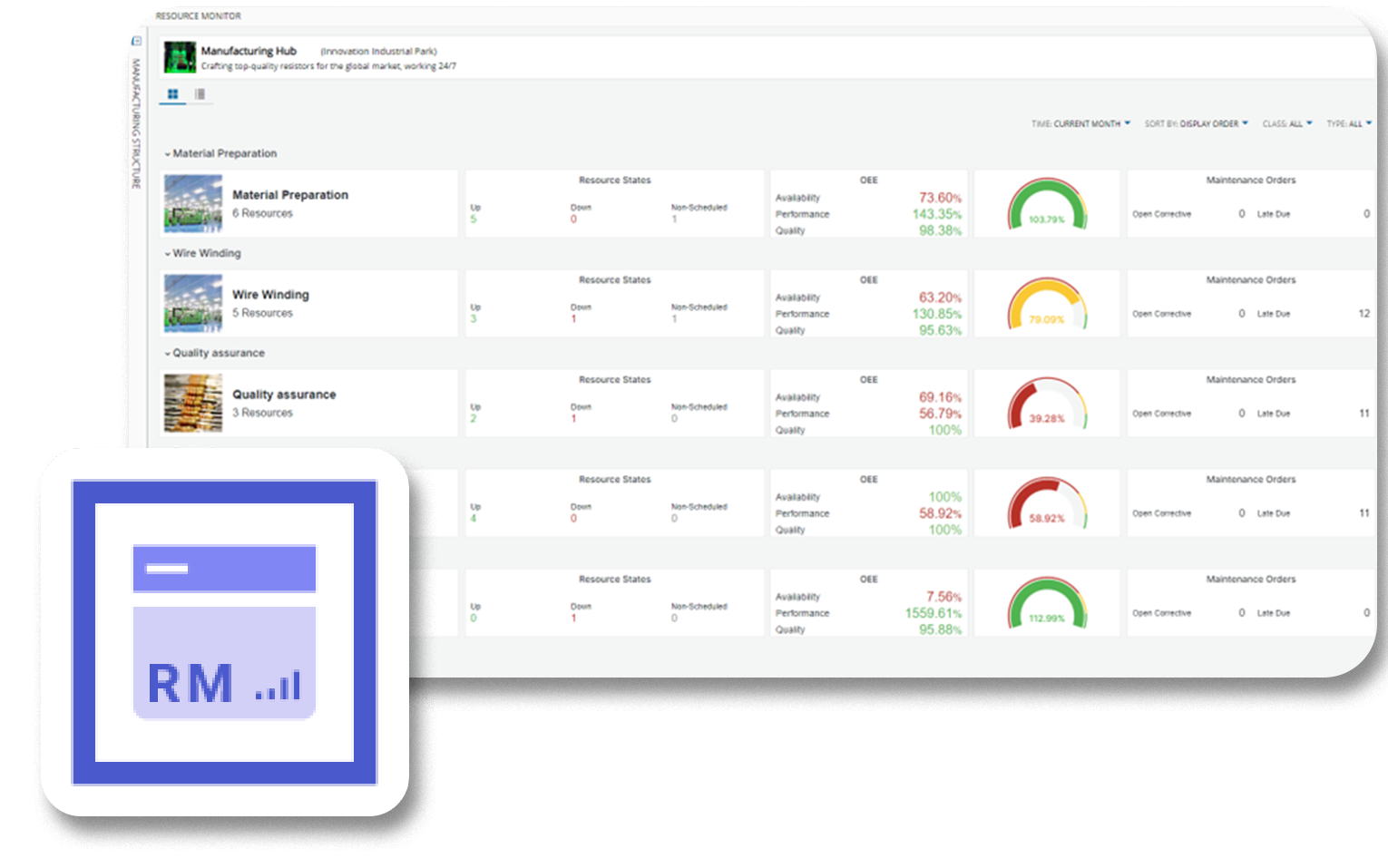The height and width of the screenshot is (868, 1388).
Task: Collapse the Material Preparation section
Action: click(167, 153)
